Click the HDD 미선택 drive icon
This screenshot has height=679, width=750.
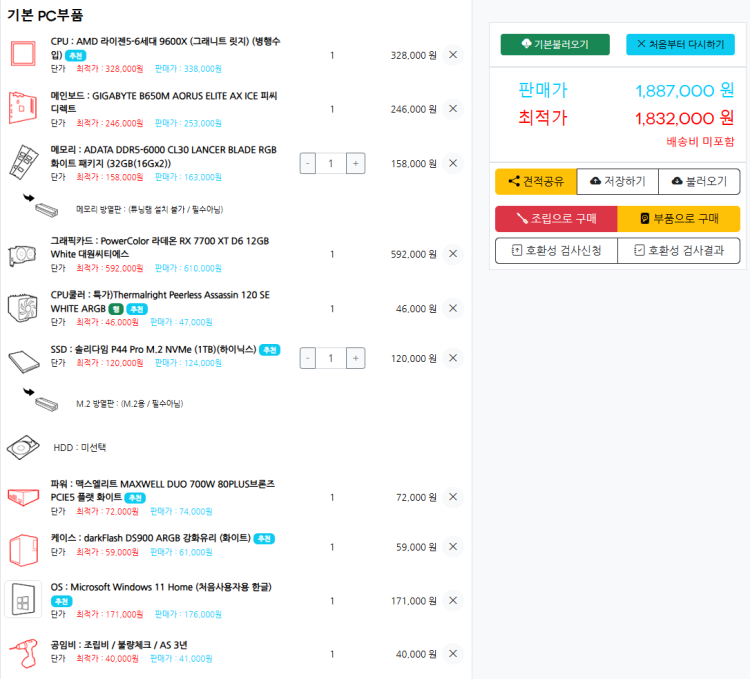tap(23, 447)
